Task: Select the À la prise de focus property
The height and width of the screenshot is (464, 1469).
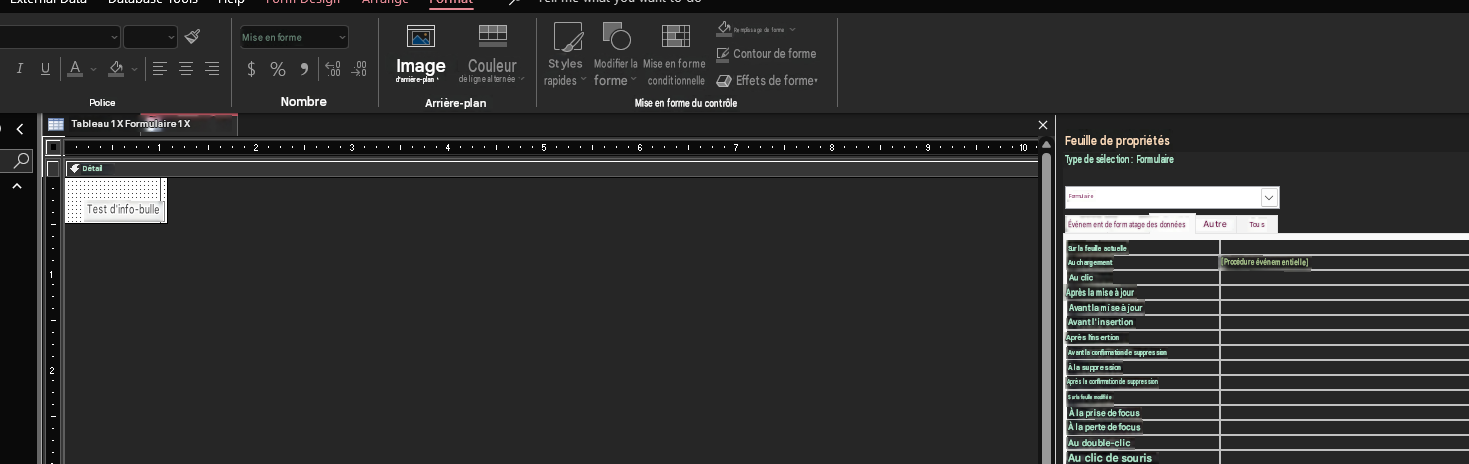Action: [1104, 413]
